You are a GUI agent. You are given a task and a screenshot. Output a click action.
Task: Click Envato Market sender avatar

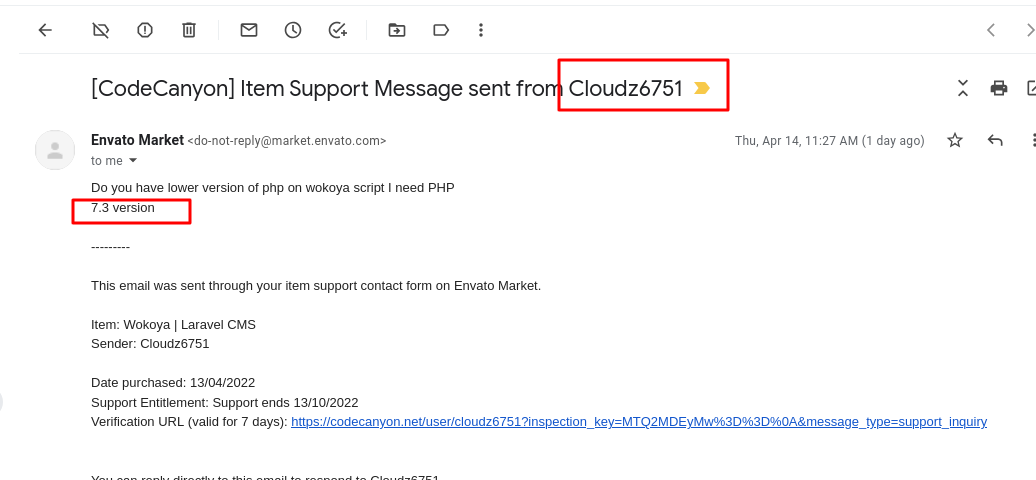tap(55, 150)
